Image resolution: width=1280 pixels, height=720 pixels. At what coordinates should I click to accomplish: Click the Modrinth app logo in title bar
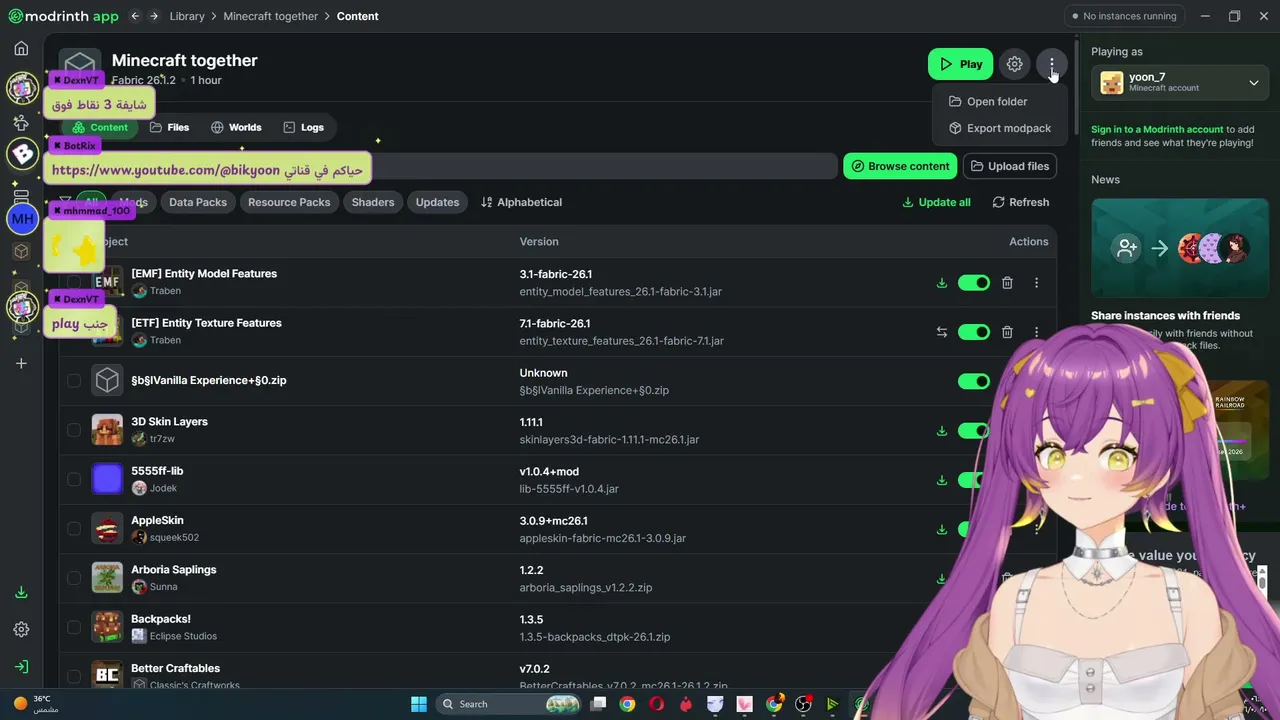point(63,16)
